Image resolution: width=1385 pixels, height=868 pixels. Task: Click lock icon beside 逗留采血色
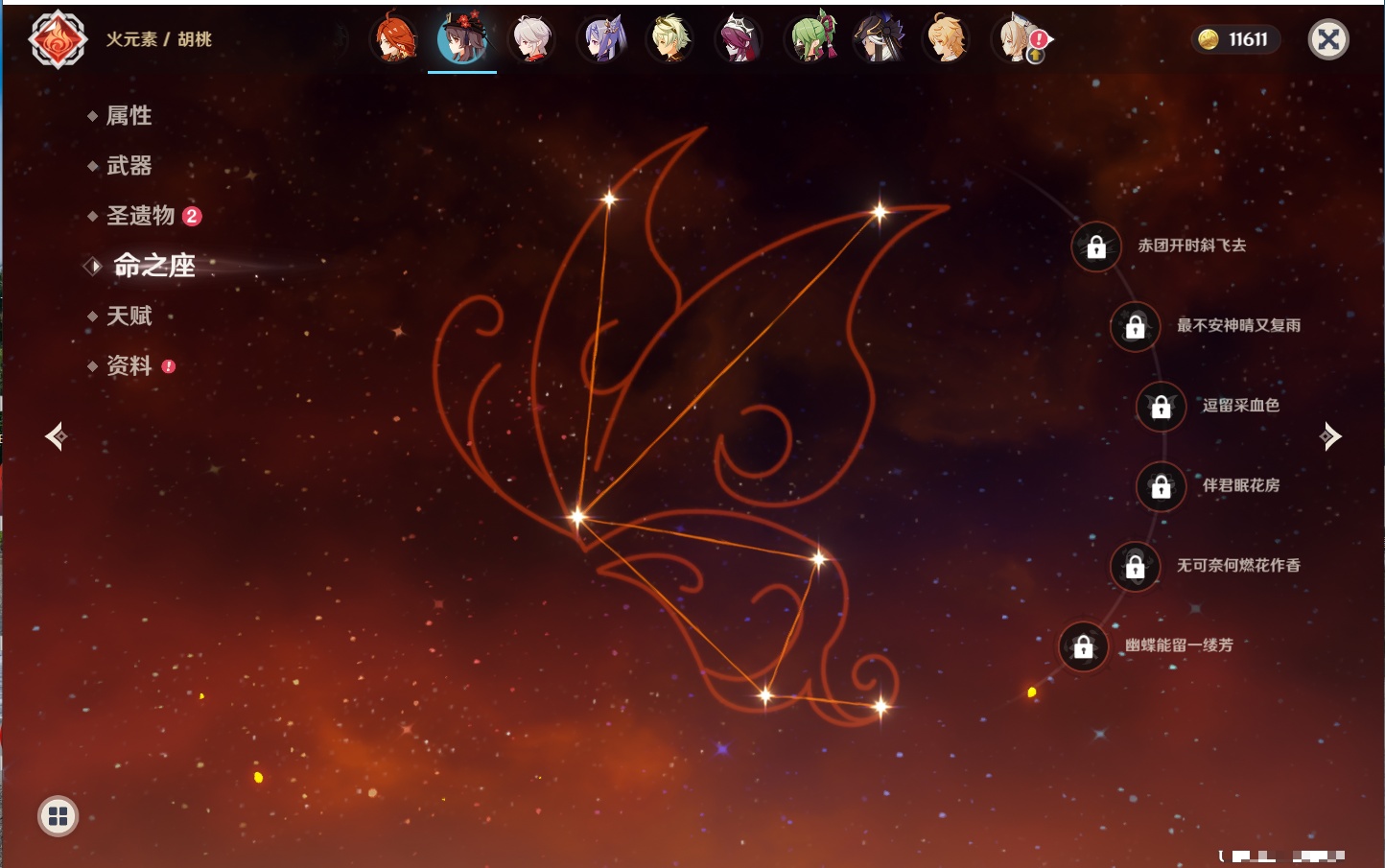tap(1161, 407)
